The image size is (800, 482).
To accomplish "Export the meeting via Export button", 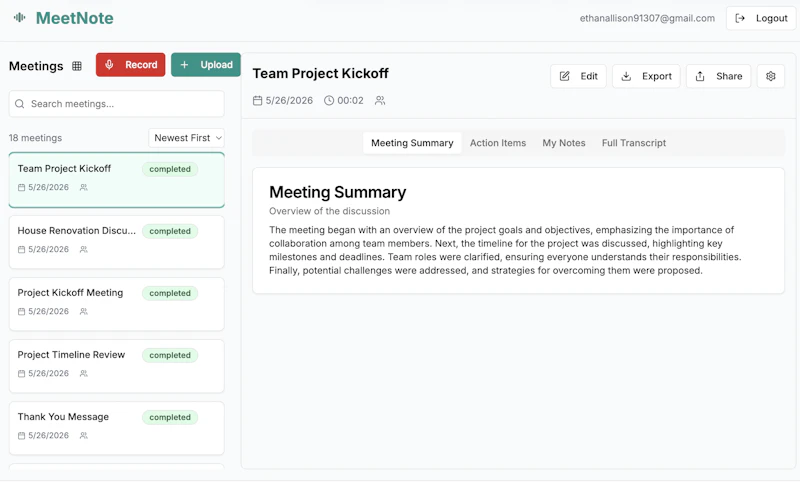I will click(646, 76).
